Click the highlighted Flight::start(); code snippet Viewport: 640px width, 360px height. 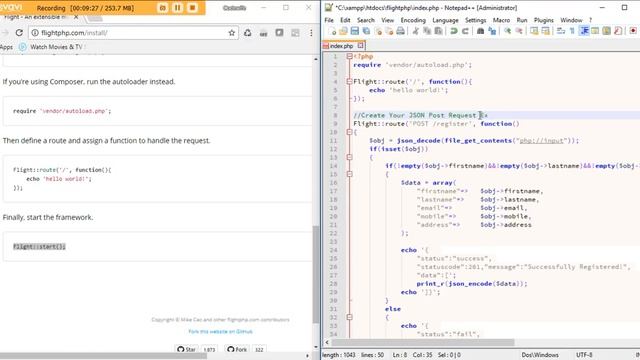(39, 247)
